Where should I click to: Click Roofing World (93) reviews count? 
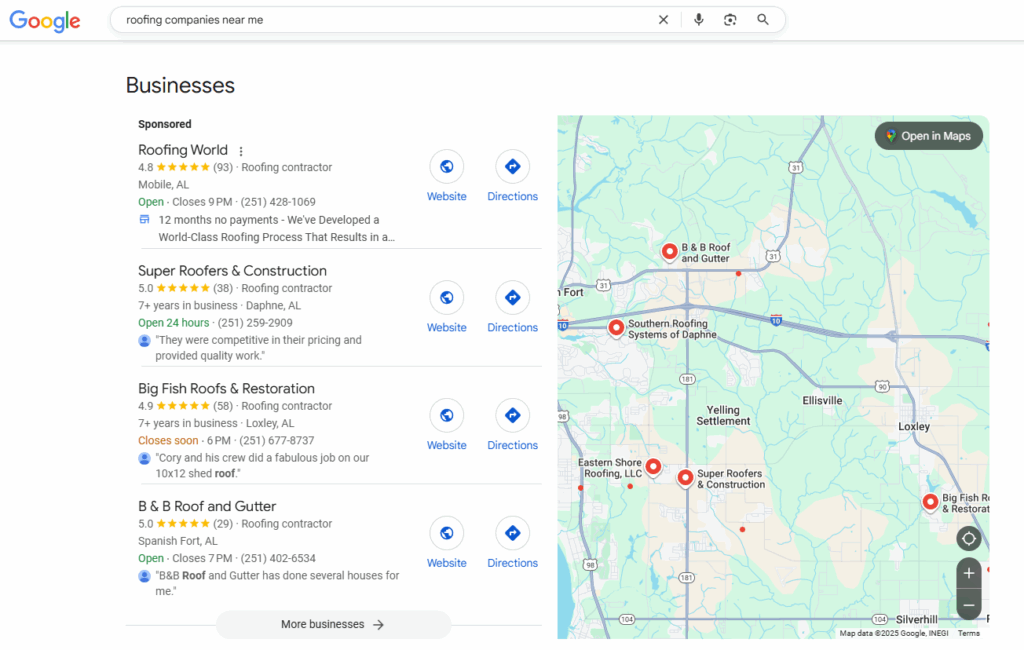tap(223, 167)
